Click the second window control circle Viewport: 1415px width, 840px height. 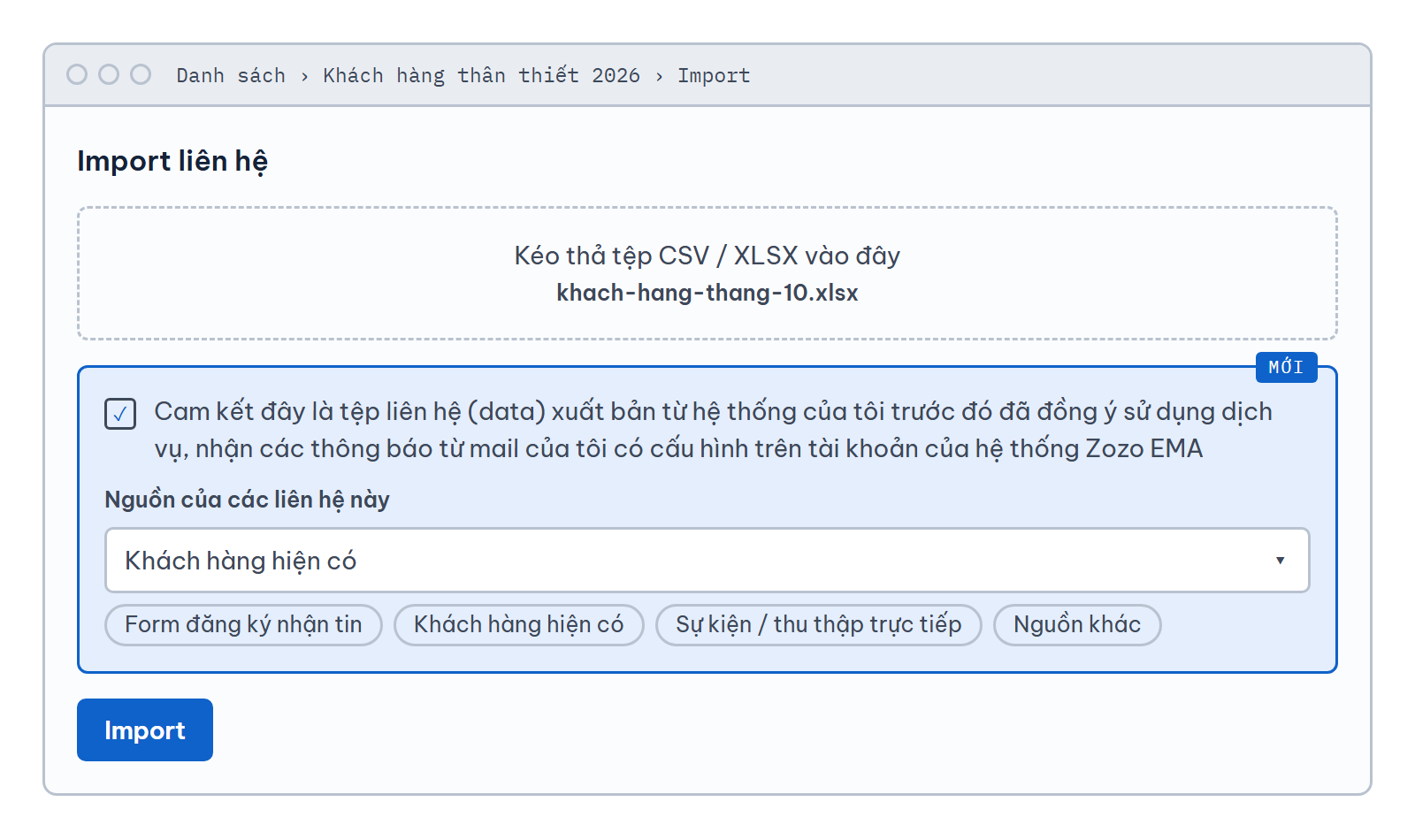[109, 74]
